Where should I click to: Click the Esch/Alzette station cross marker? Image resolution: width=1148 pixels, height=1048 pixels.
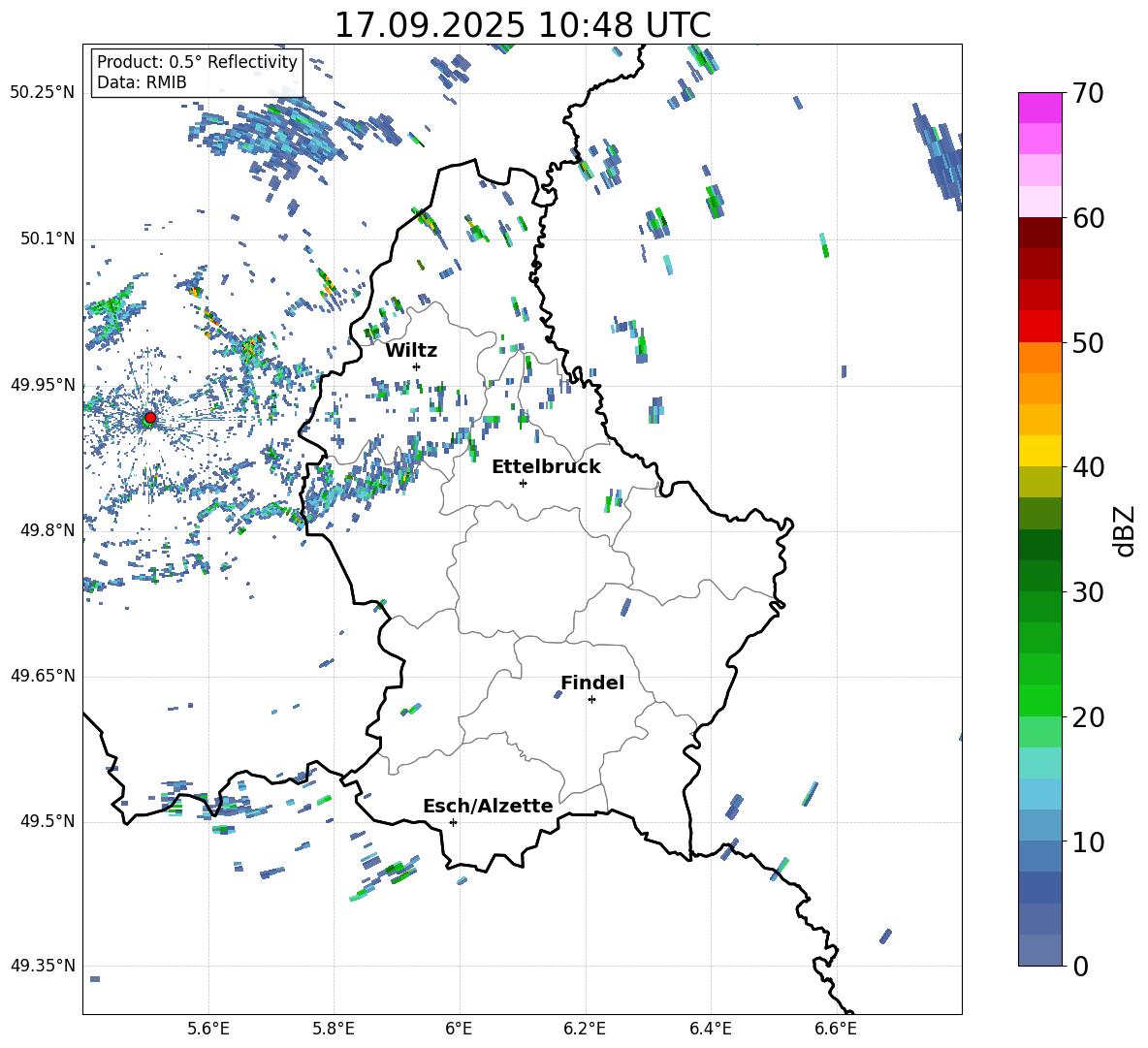click(x=453, y=822)
